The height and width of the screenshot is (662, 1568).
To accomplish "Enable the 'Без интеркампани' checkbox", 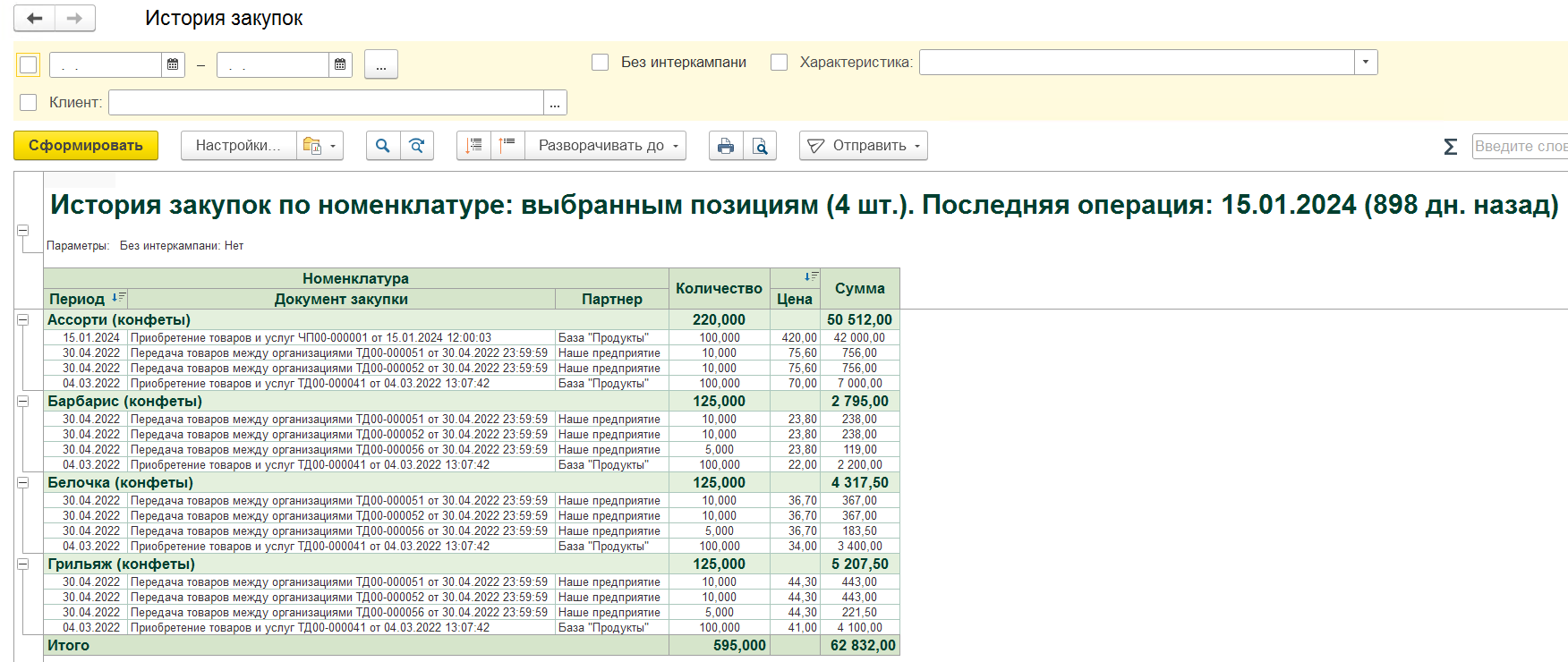I will (x=601, y=63).
